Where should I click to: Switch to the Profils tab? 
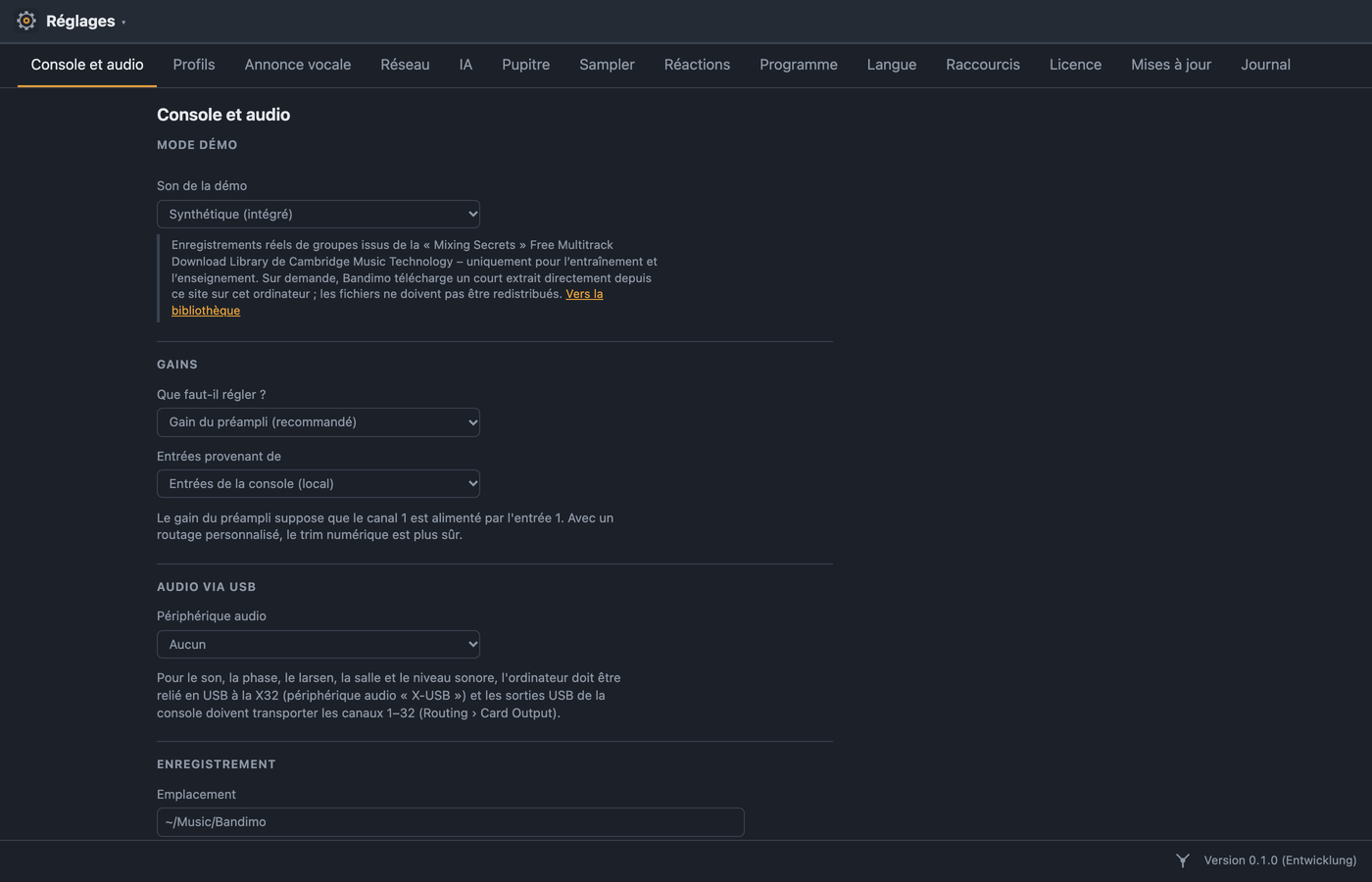point(194,65)
